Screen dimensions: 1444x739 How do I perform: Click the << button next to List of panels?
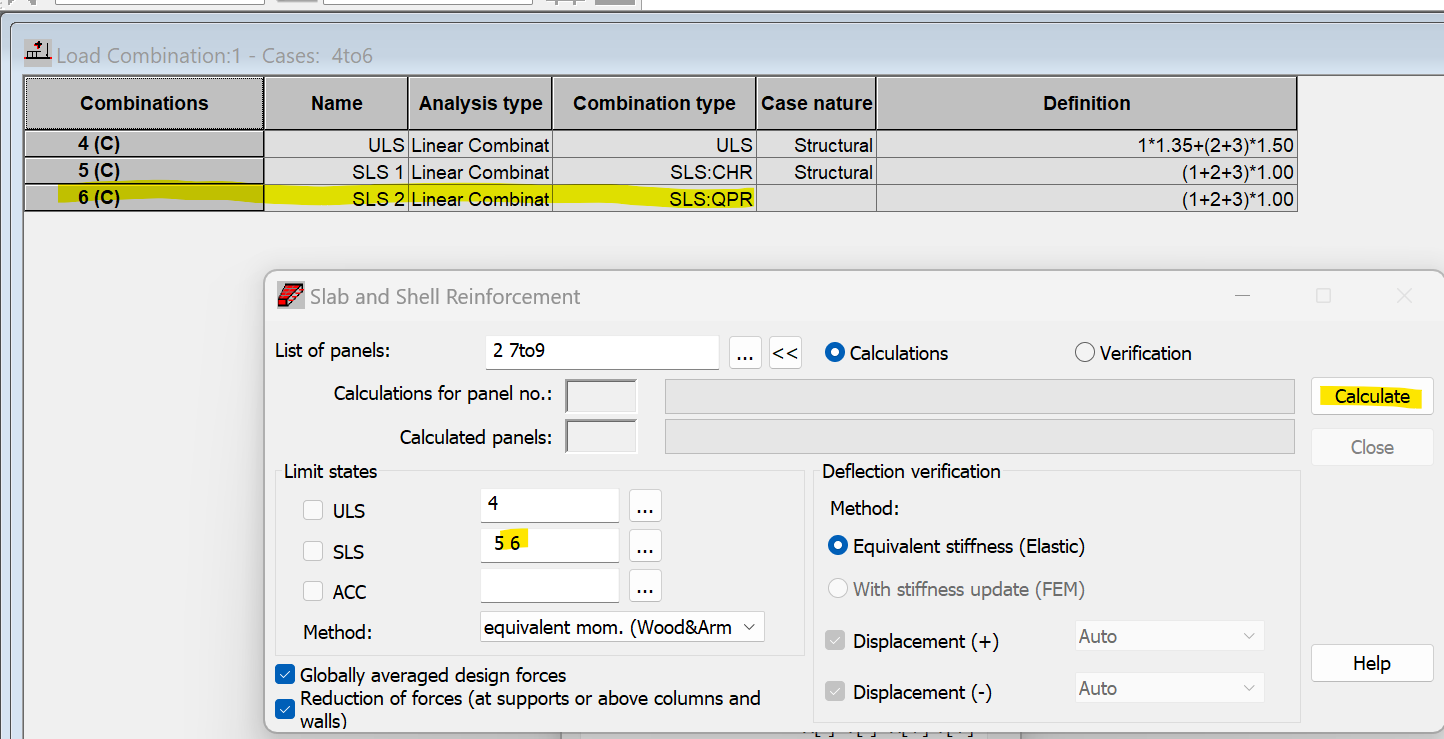click(785, 353)
